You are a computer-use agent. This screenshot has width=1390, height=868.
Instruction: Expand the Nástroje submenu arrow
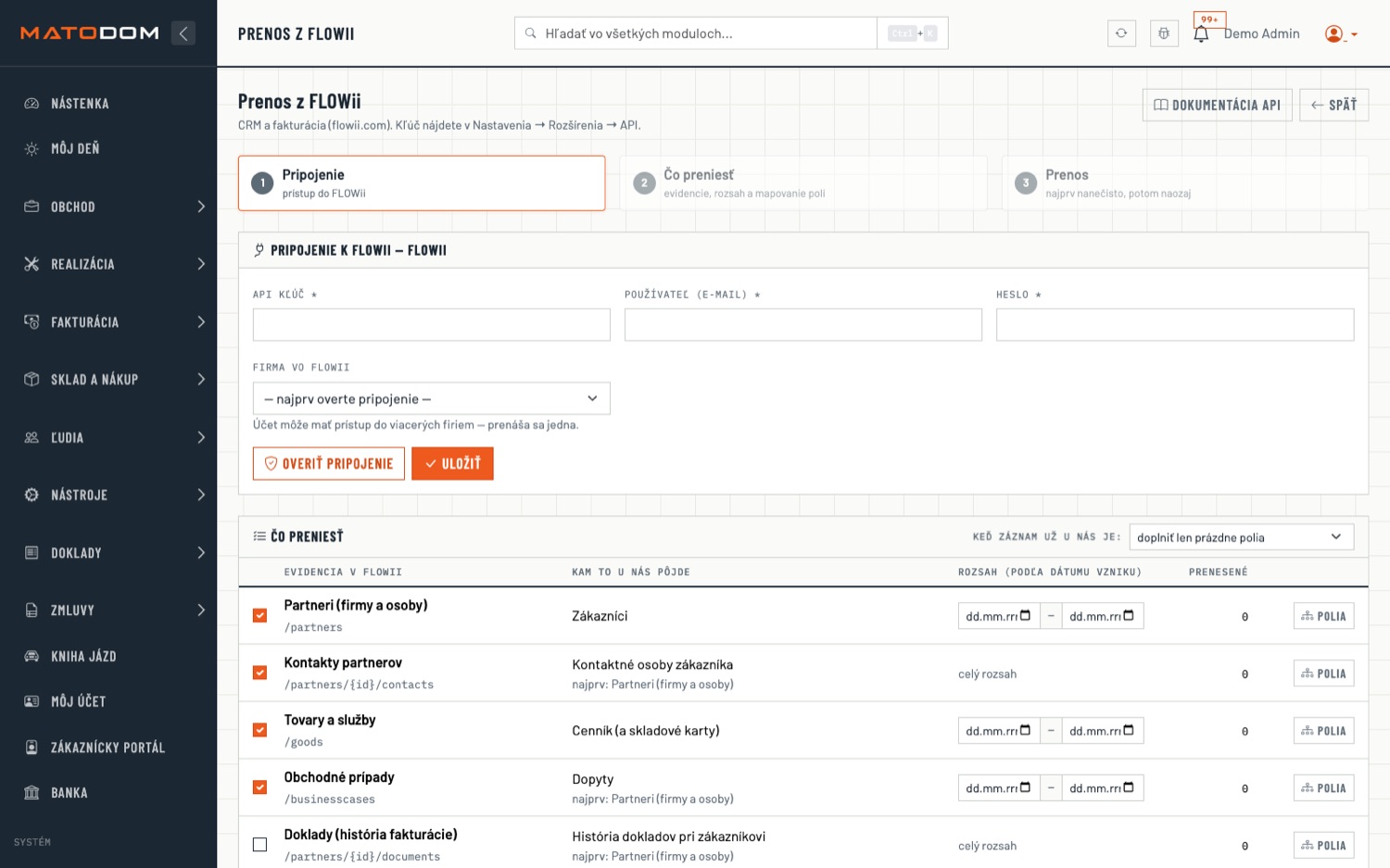201,495
